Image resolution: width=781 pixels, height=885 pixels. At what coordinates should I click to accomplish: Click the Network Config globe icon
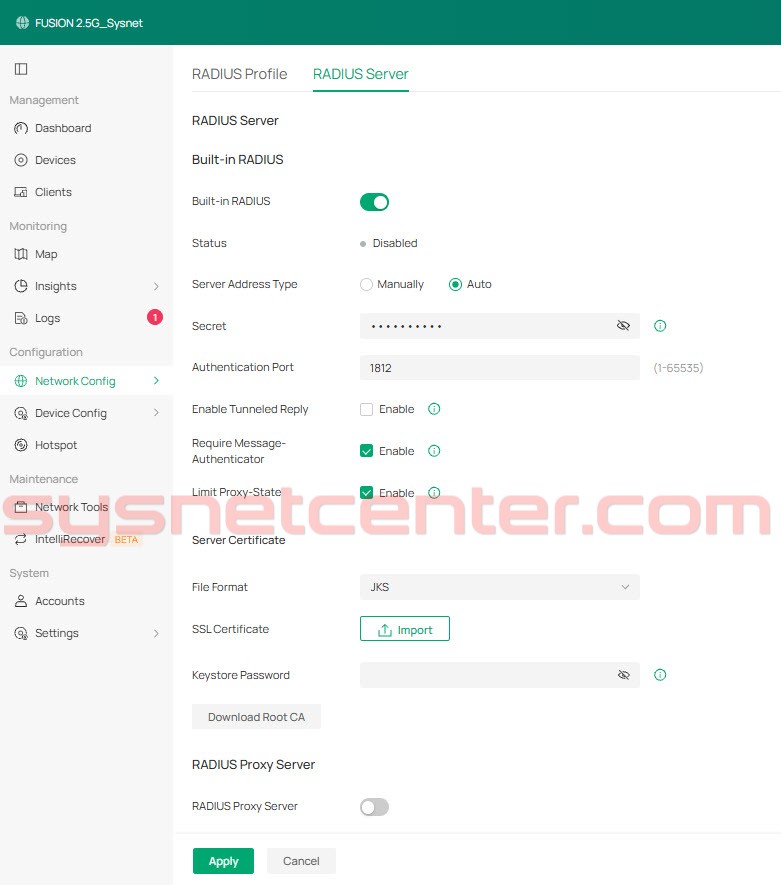click(x=21, y=381)
